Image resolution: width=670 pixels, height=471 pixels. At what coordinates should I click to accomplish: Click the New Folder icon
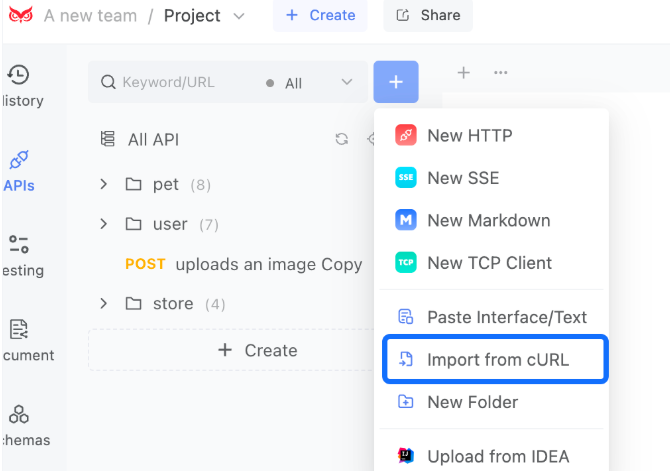406,402
